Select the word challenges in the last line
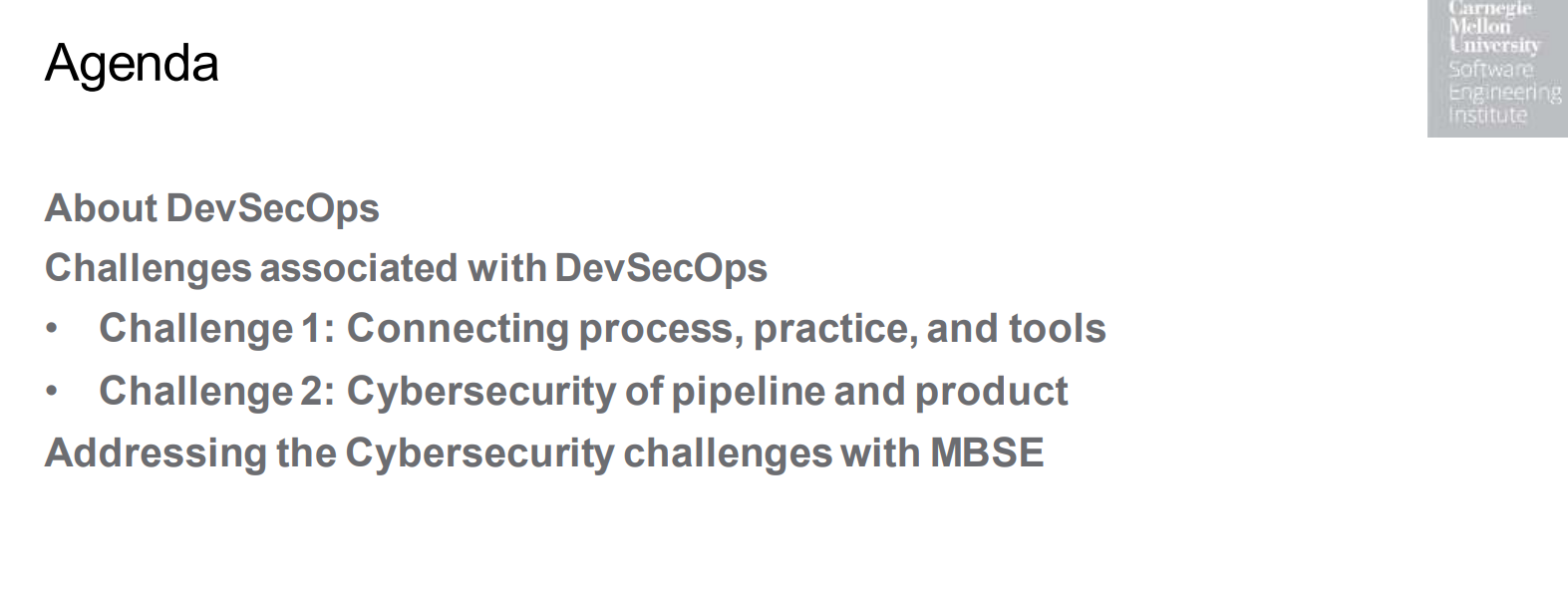1568x600 pixels. [727, 453]
